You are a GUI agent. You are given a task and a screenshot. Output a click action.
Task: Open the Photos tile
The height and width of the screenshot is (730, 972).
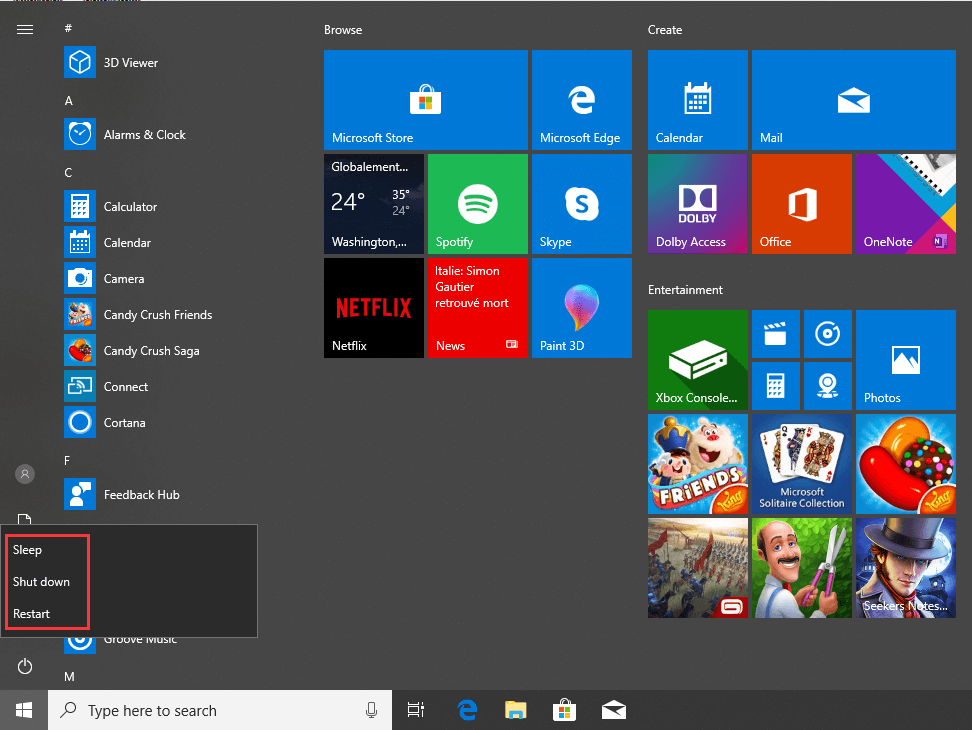coord(906,360)
